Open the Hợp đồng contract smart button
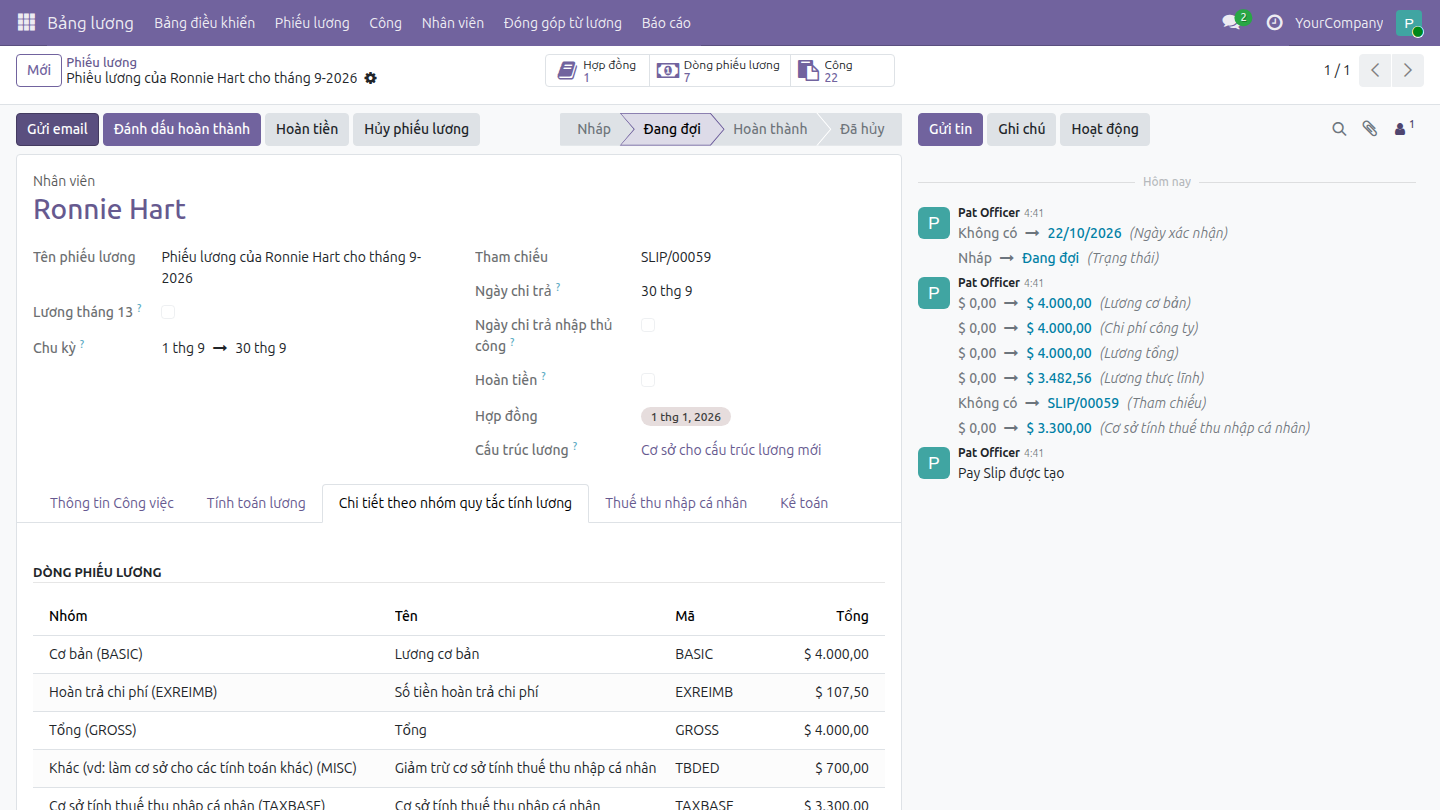This screenshot has width=1440, height=810. point(596,70)
